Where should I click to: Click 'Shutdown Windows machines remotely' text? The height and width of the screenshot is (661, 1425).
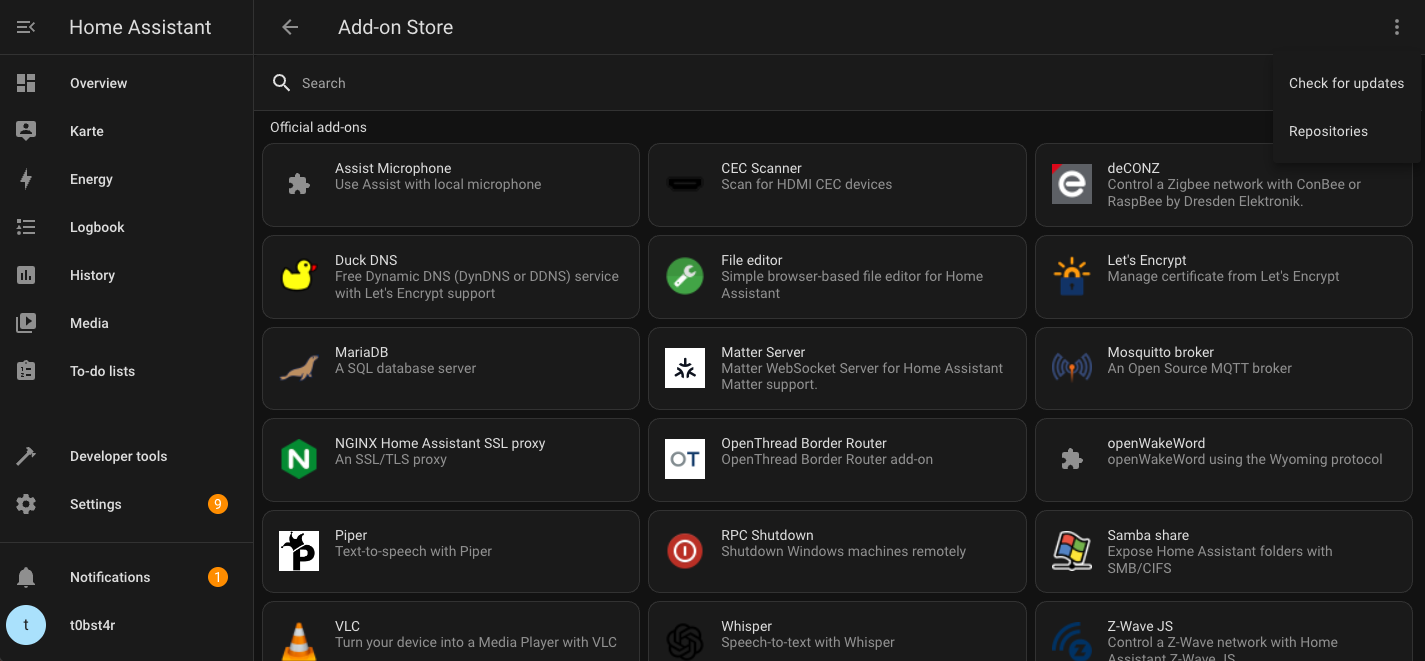tap(843, 551)
